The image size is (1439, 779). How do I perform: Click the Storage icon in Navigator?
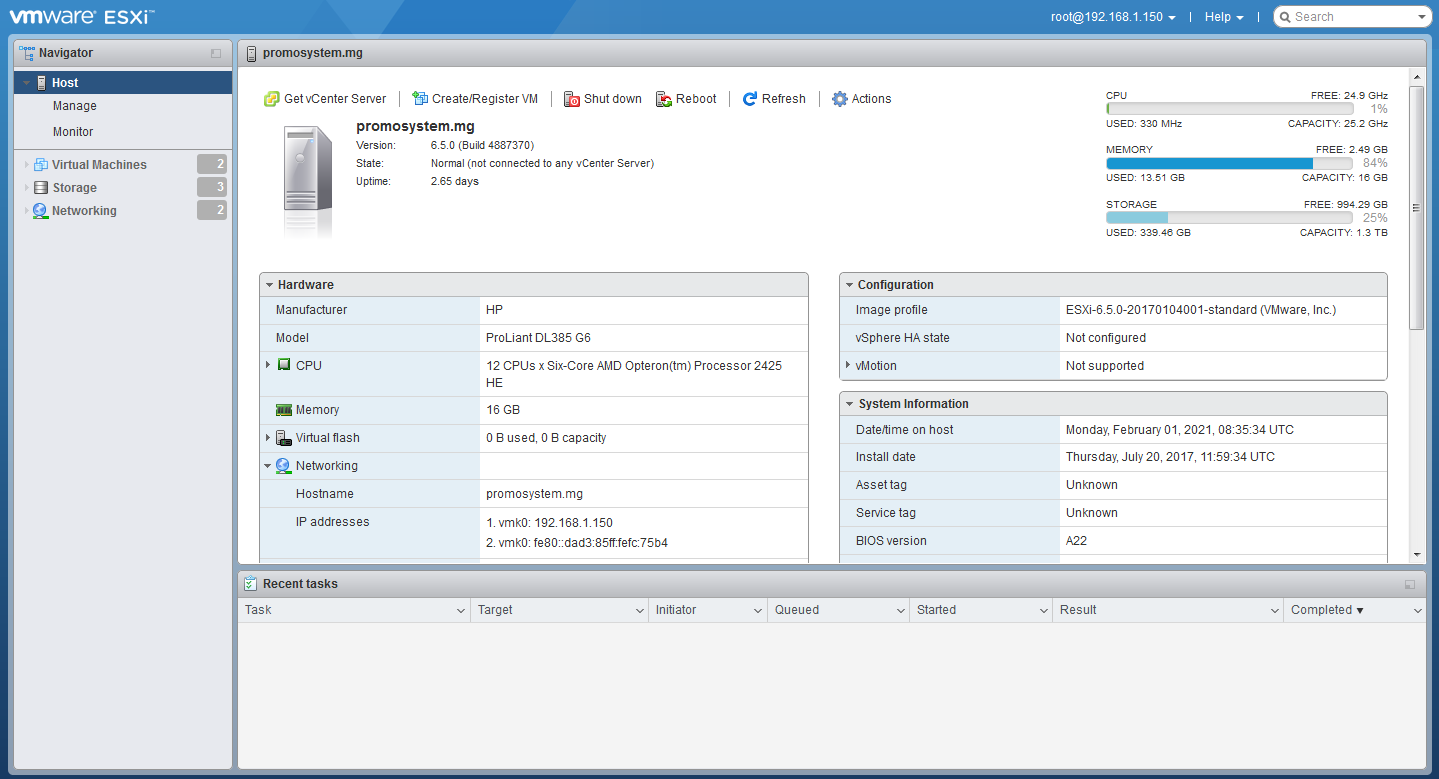point(40,188)
